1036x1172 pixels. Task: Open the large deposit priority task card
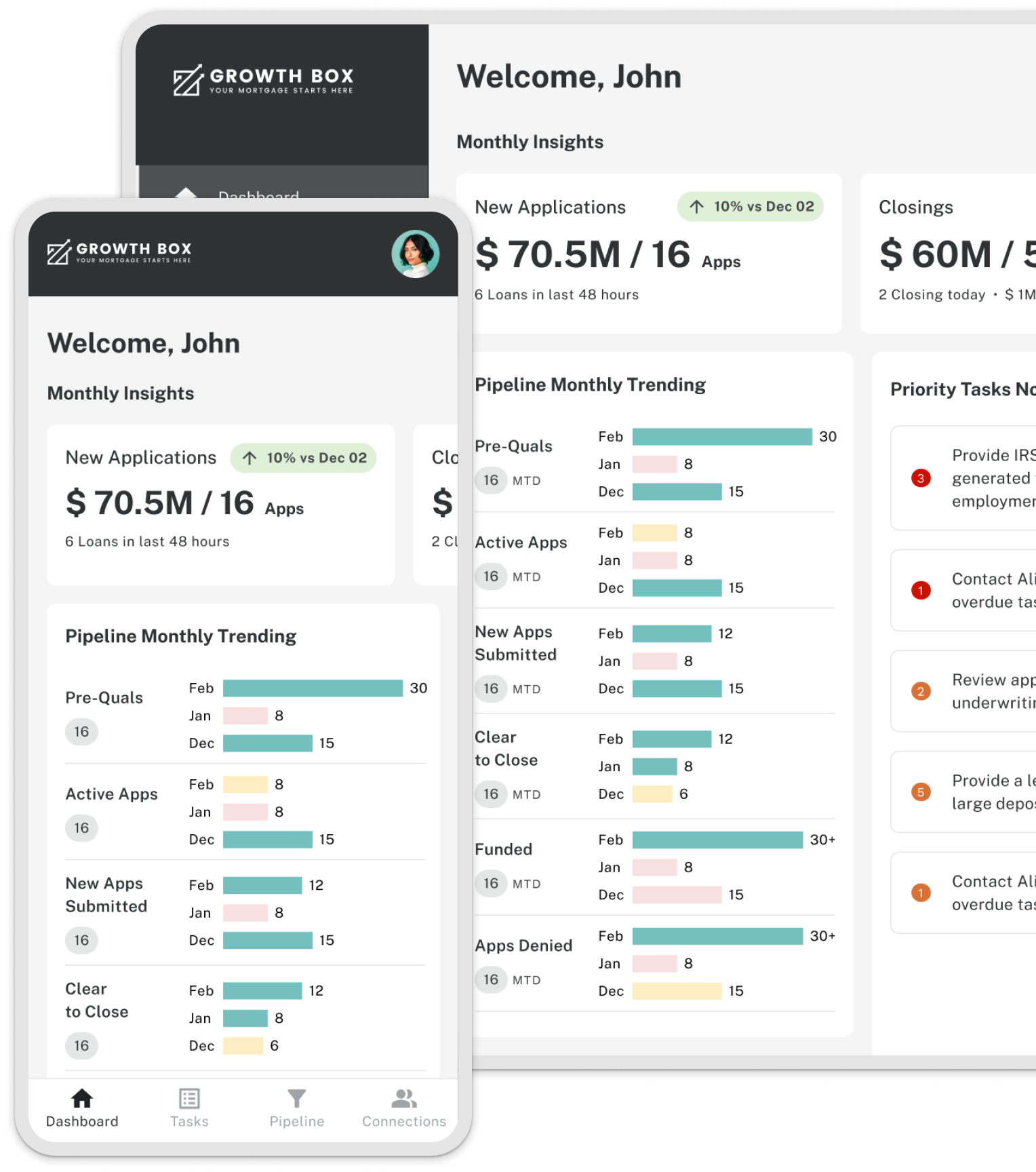tap(963, 792)
